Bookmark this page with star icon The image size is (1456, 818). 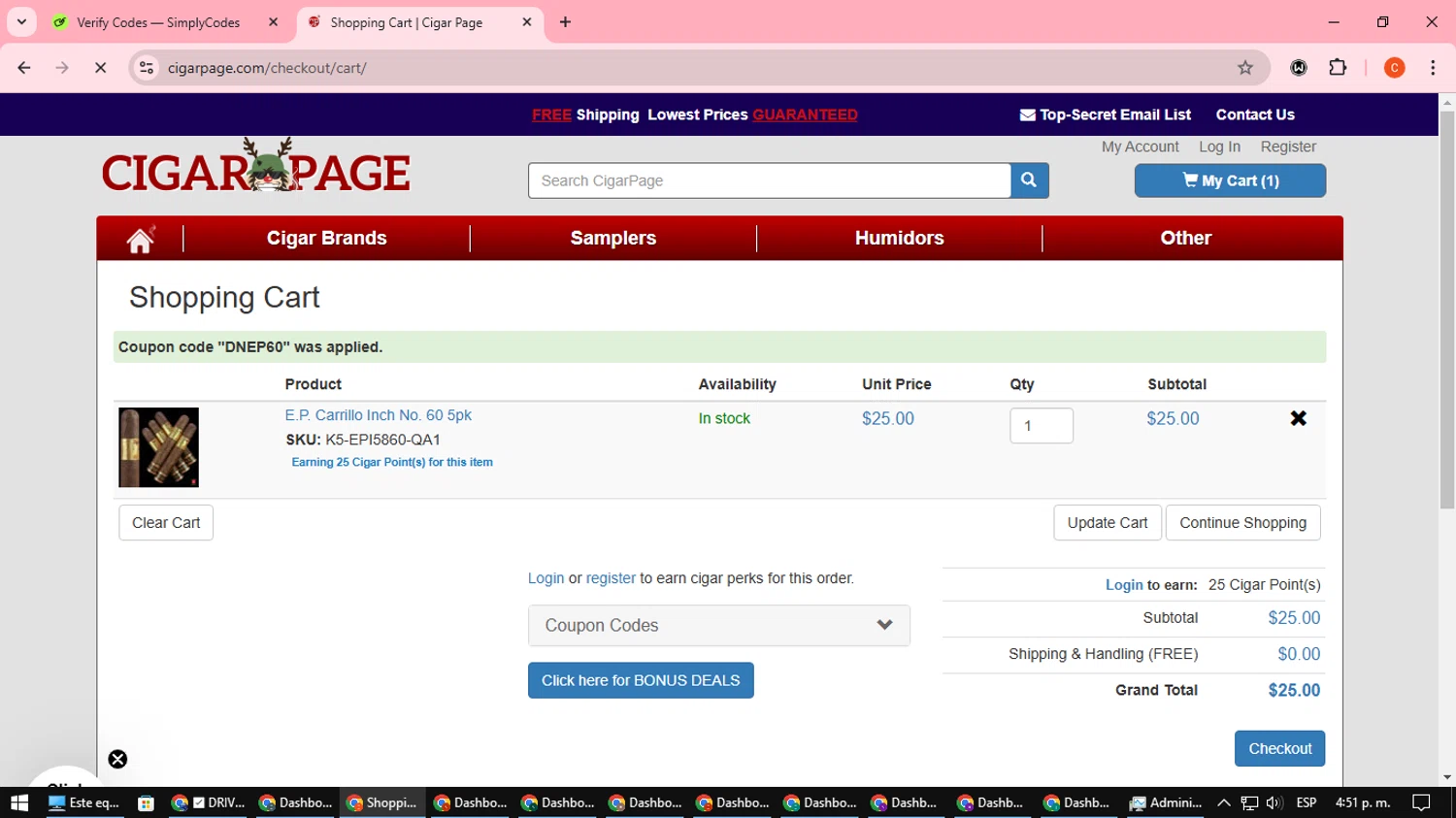tap(1245, 68)
